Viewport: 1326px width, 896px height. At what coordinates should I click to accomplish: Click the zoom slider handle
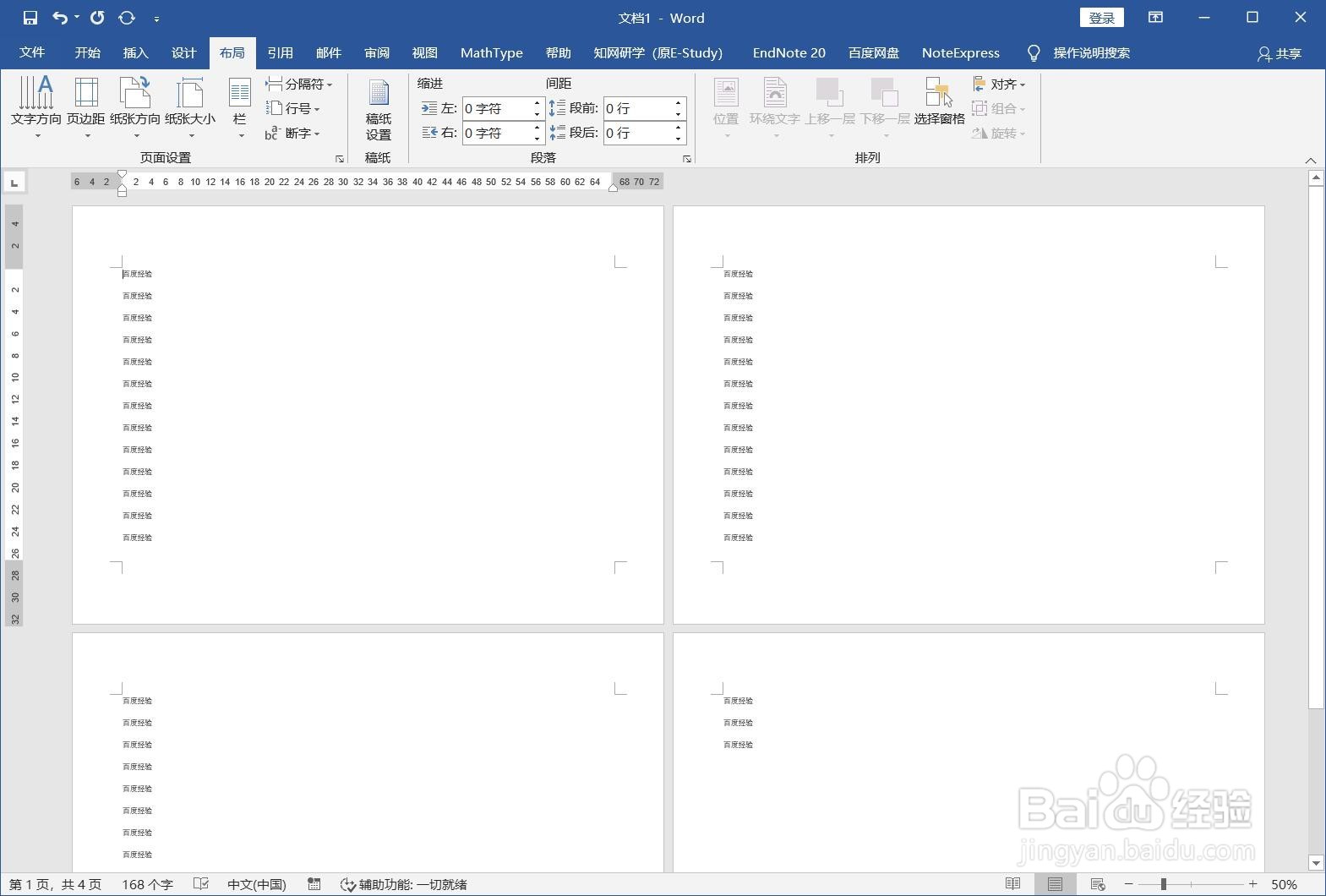(1164, 884)
